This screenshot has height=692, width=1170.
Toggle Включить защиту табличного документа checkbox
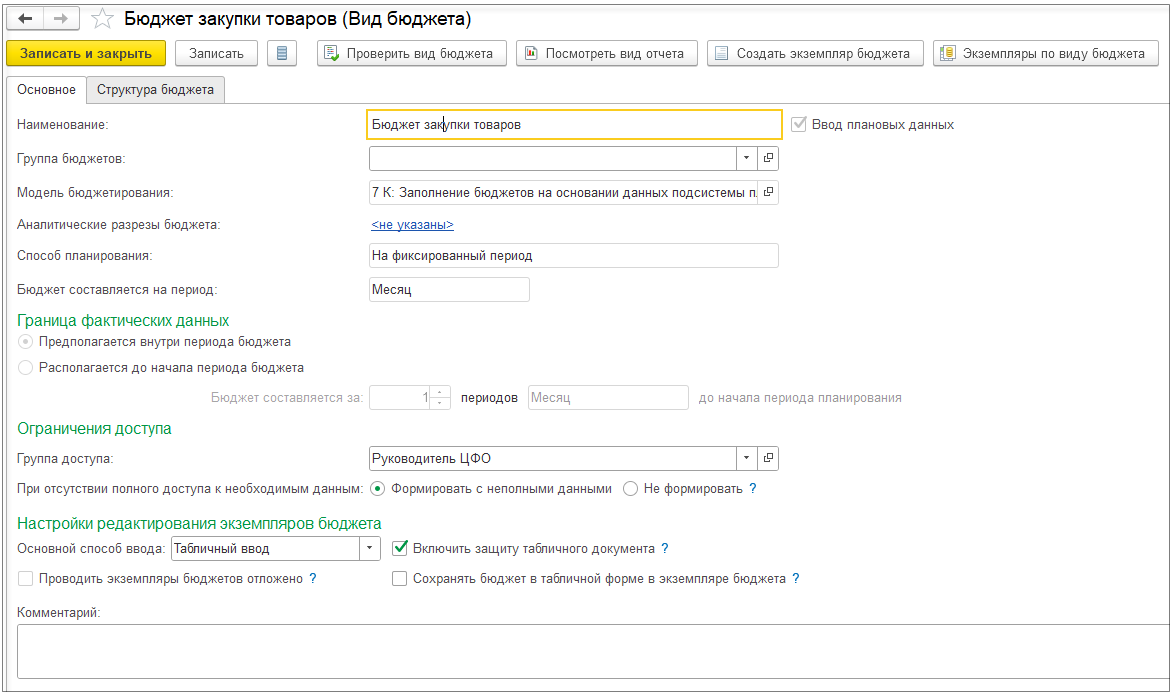point(400,548)
